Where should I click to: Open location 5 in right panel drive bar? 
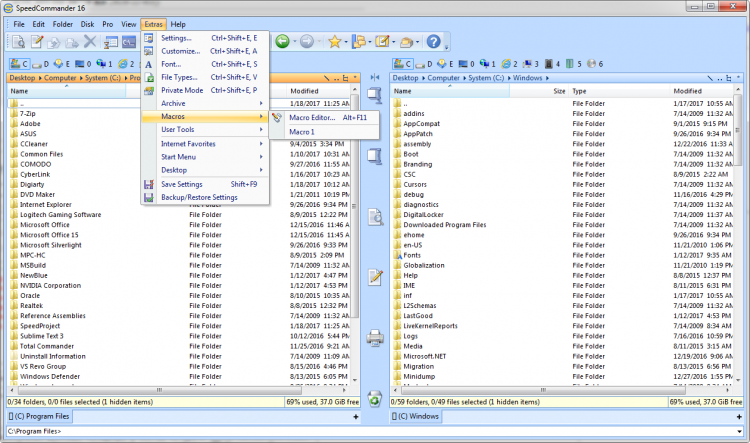pyautogui.click(x=574, y=64)
